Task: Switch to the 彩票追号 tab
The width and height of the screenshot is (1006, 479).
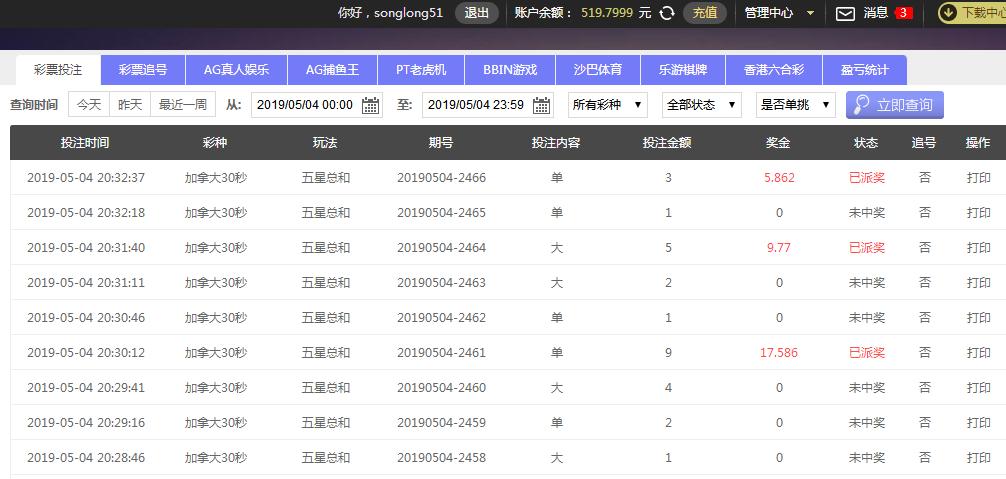Action: point(143,70)
